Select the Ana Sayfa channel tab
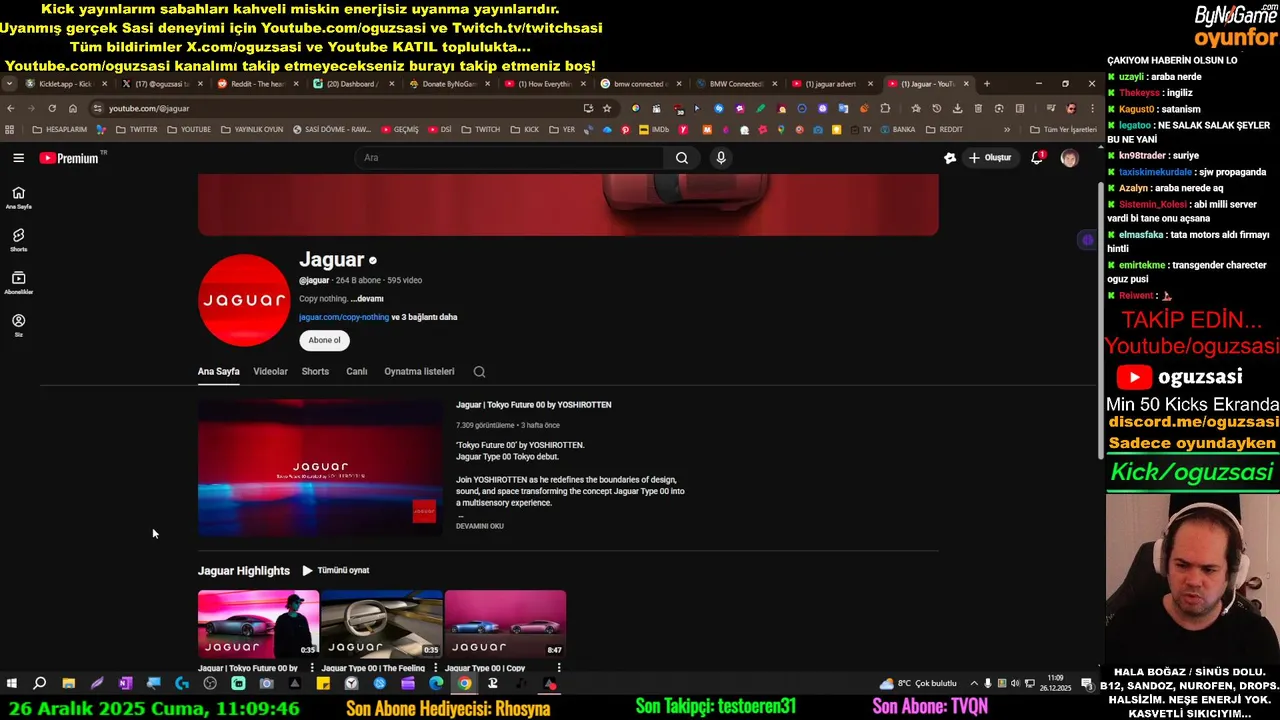This screenshot has width=1280, height=720. click(218, 372)
